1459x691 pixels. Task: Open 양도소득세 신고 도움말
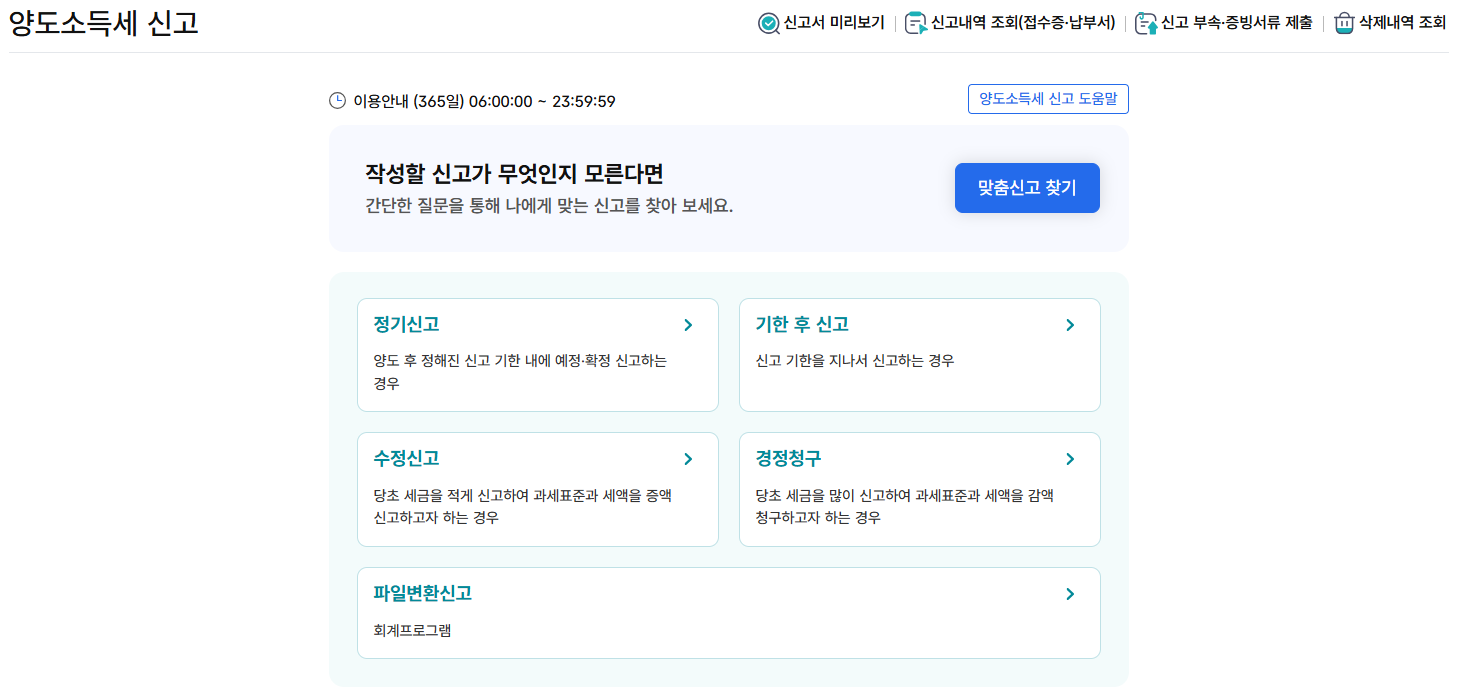coord(1047,99)
